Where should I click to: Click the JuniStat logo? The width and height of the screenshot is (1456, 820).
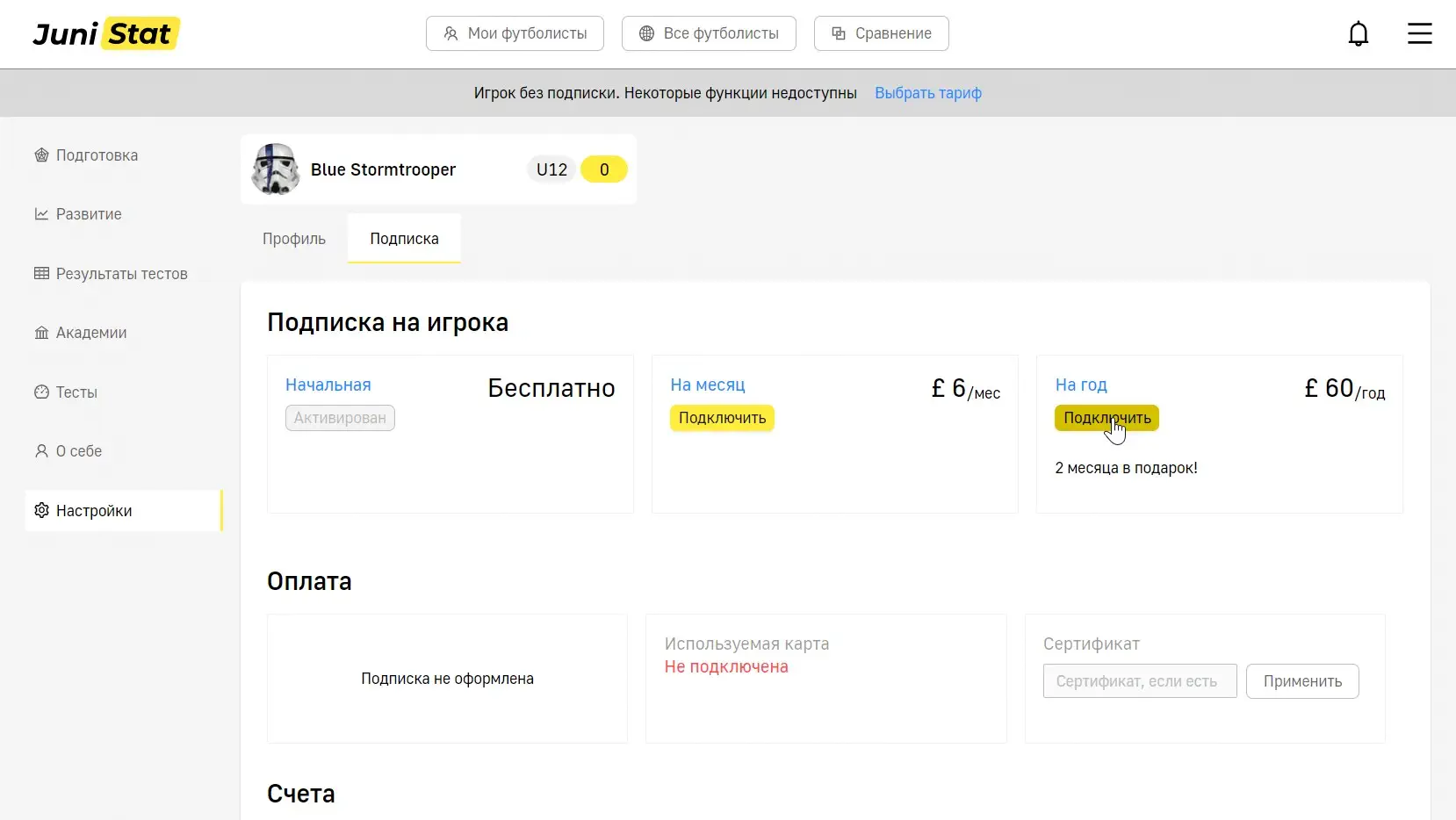pos(106,34)
